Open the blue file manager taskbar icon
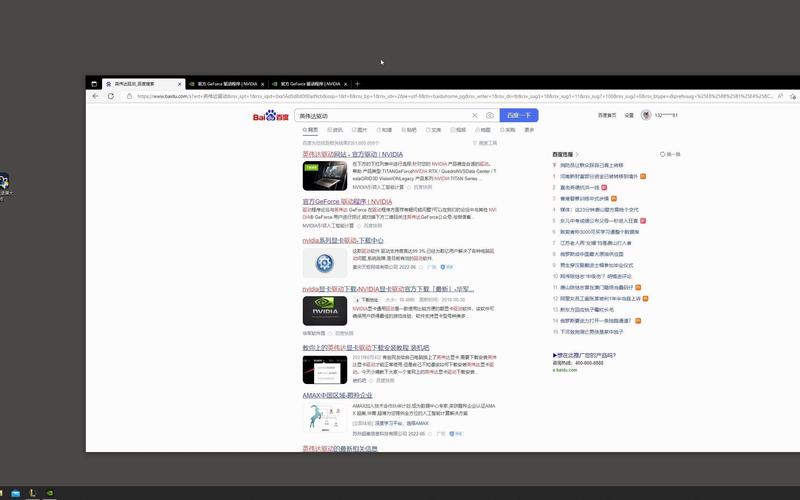800x500 pixels. pos(16,493)
